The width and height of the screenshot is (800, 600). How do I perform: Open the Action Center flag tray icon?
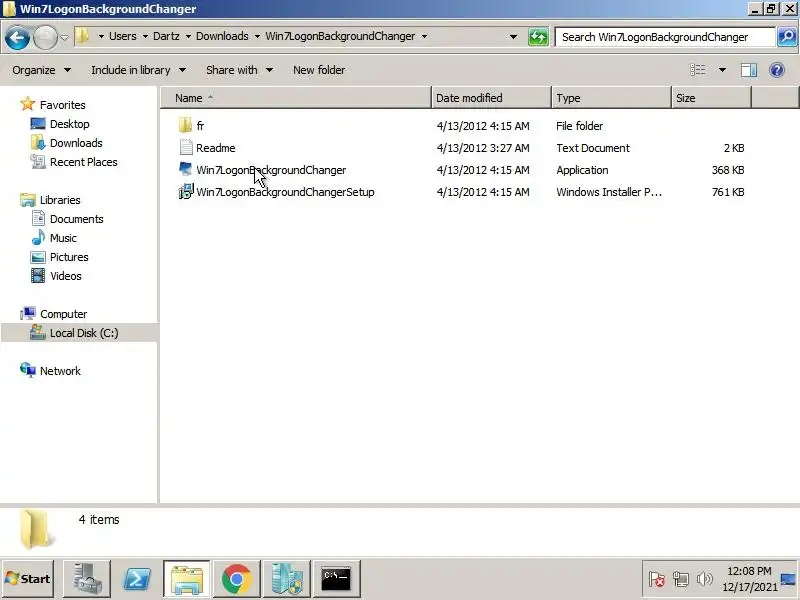[x=657, y=579]
